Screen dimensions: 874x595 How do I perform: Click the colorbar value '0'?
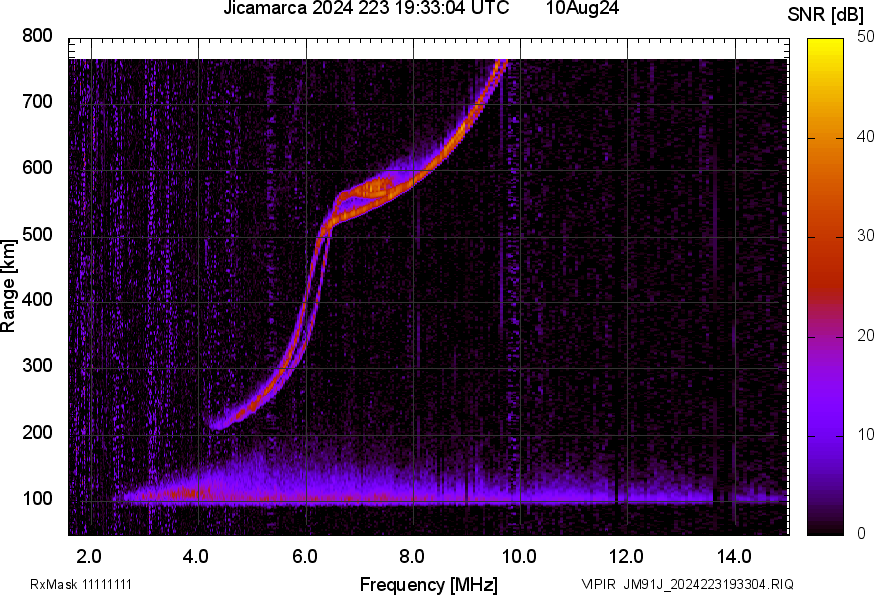[x=862, y=534]
